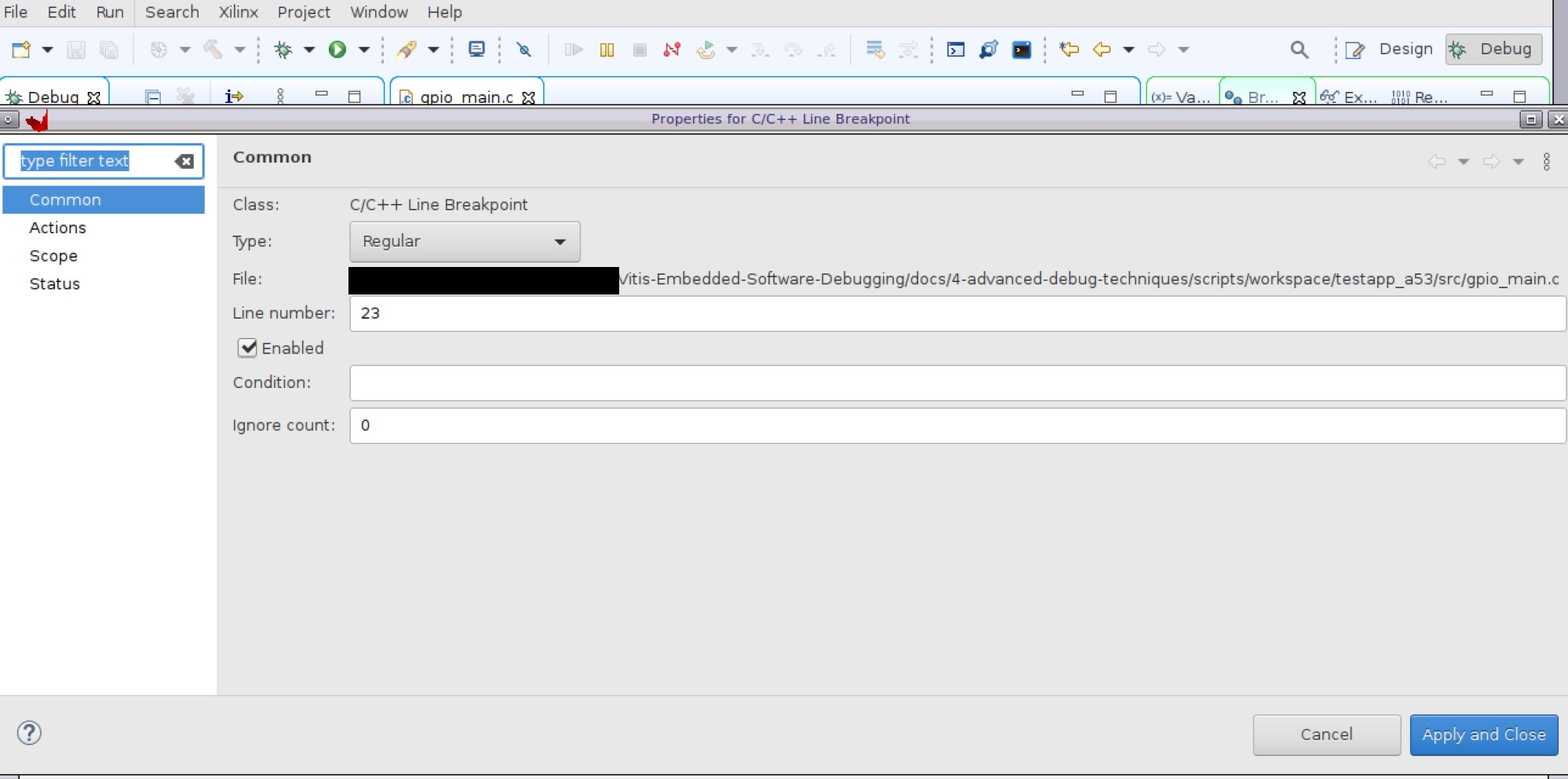Click the External Tools icon
This screenshot has width=1568, height=779.
click(x=407, y=49)
